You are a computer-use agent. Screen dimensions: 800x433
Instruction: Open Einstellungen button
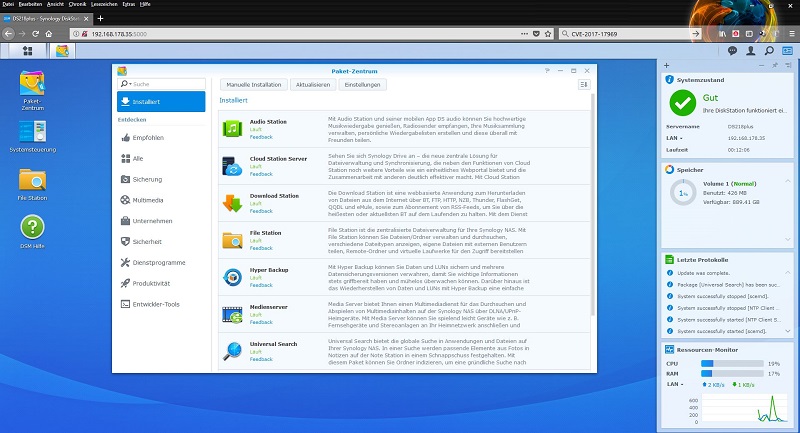[362, 85]
